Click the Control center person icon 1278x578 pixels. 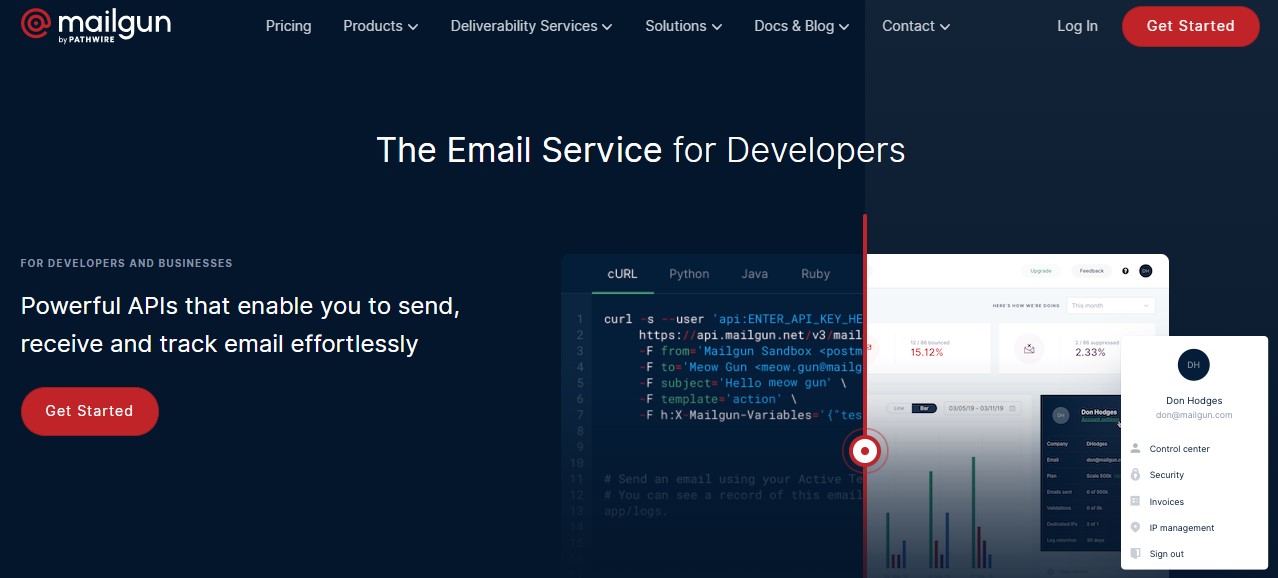[x=1135, y=449]
